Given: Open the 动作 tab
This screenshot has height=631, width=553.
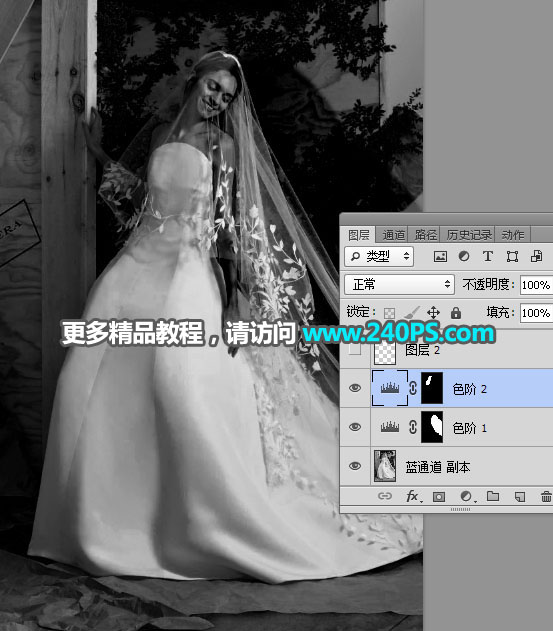Looking at the screenshot, I should 512,235.
